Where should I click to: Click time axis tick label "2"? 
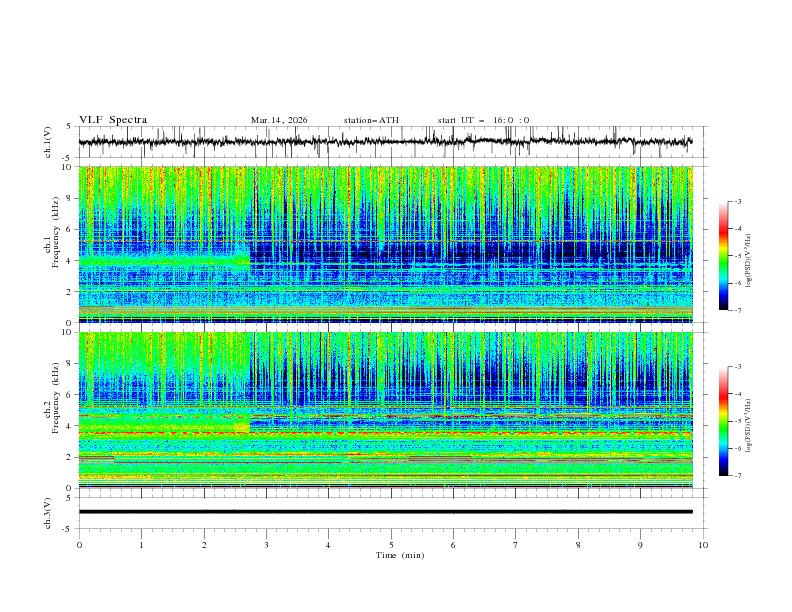(204, 545)
